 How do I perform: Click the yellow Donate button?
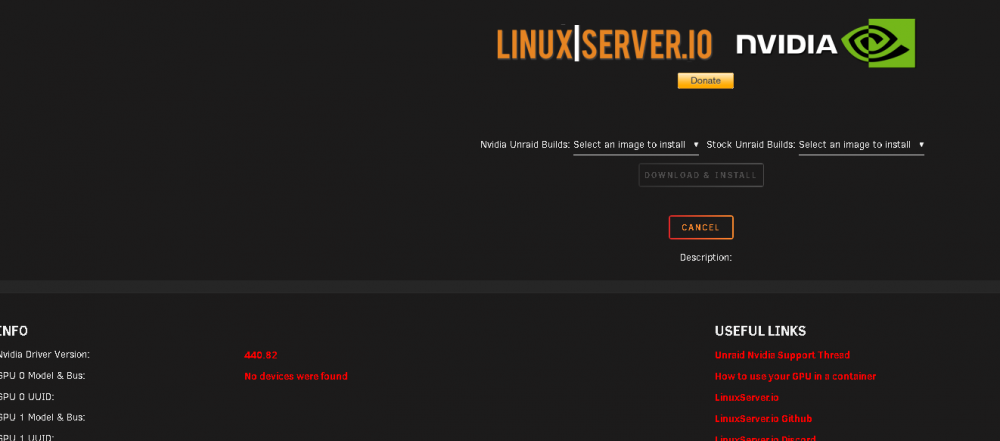[x=705, y=81]
